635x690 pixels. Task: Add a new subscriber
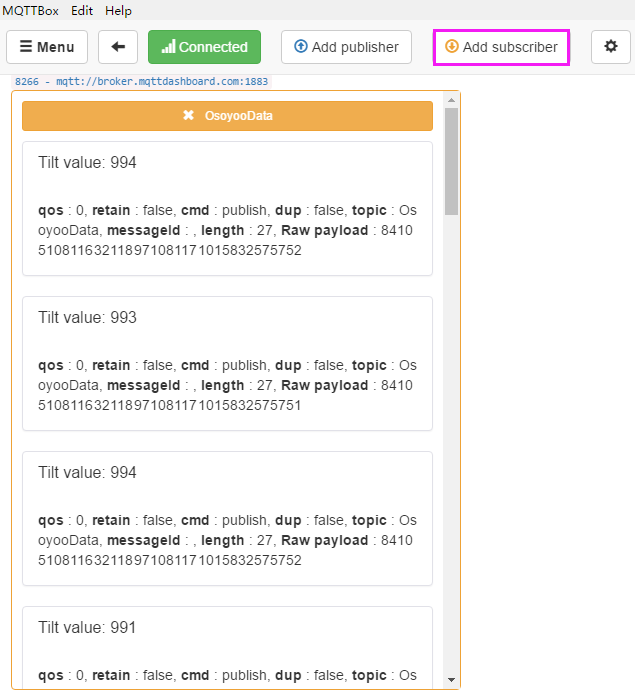point(501,47)
